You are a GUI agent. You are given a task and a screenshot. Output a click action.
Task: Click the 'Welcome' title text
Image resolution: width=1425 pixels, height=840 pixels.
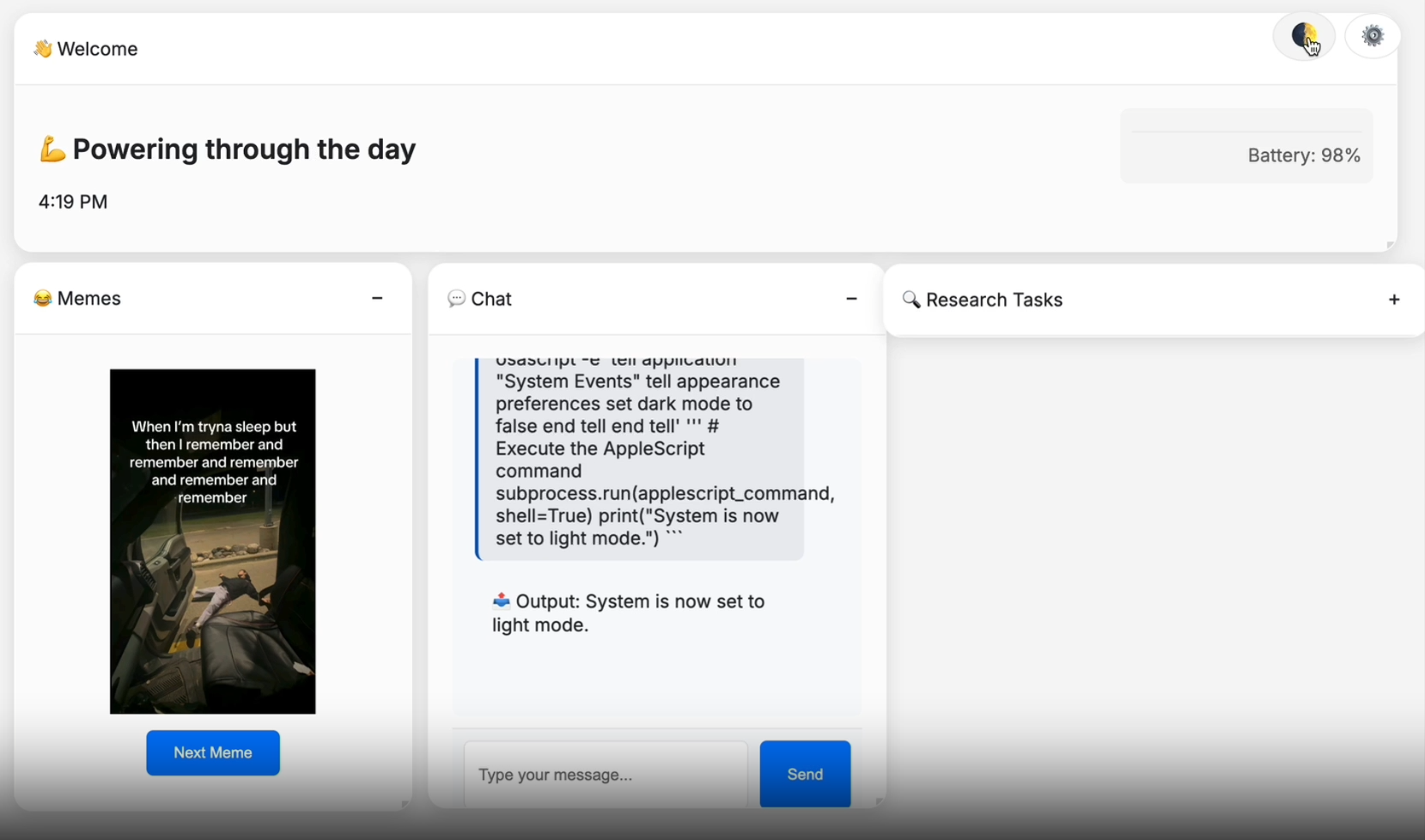tap(97, 49)
